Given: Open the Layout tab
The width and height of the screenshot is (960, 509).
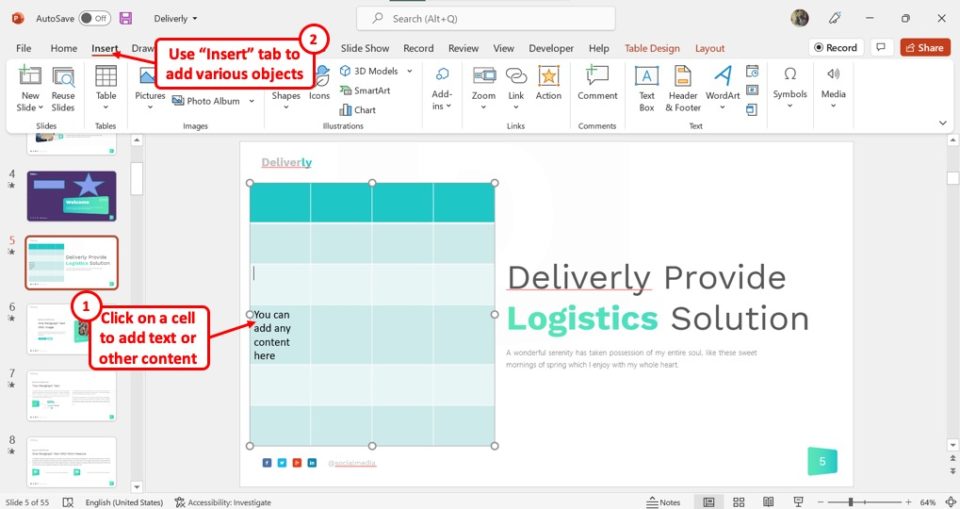Looking at the screenshot, I should (710, 48).
